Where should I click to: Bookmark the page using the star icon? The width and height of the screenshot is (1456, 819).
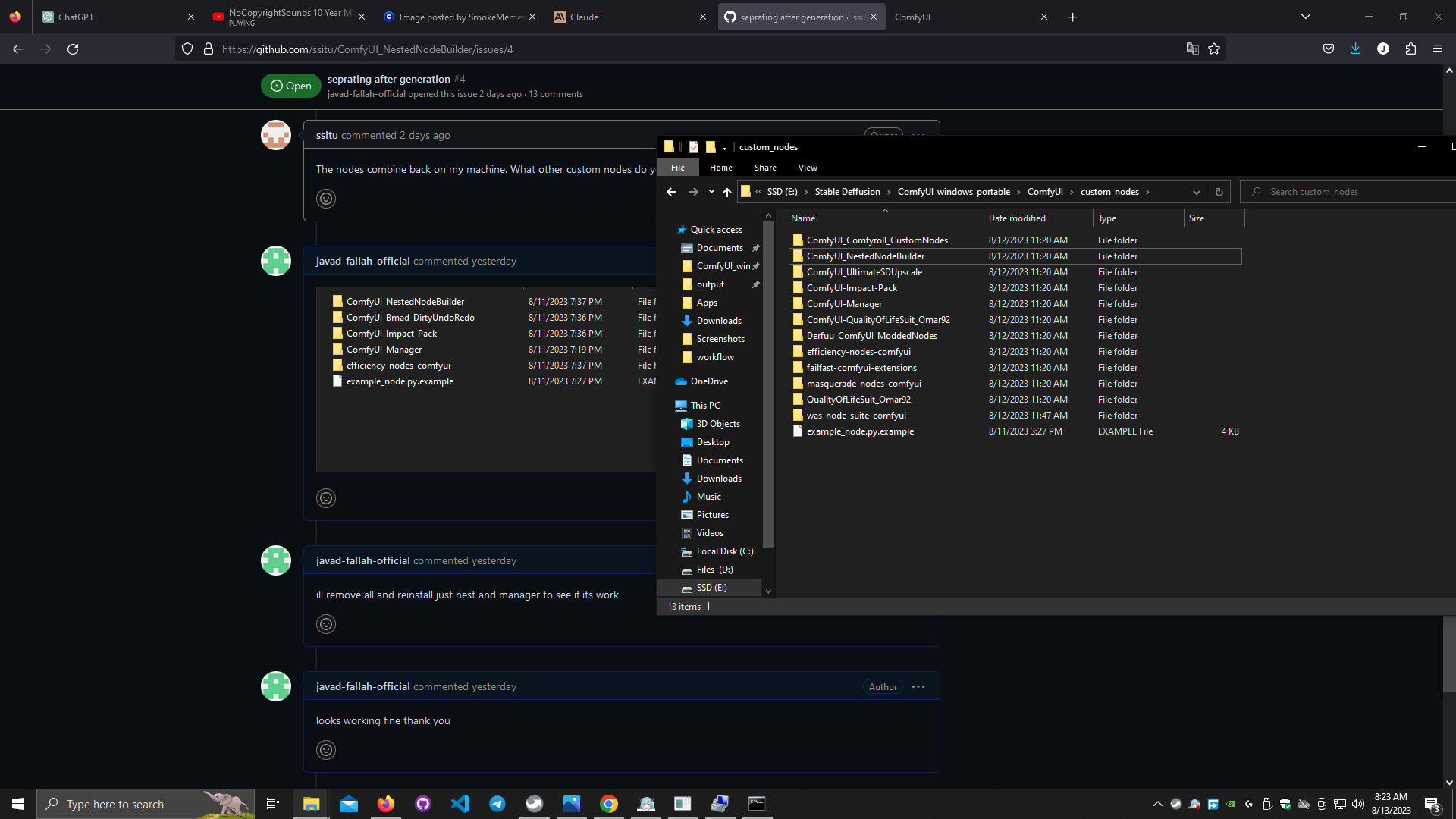(x=1214, y=49)
